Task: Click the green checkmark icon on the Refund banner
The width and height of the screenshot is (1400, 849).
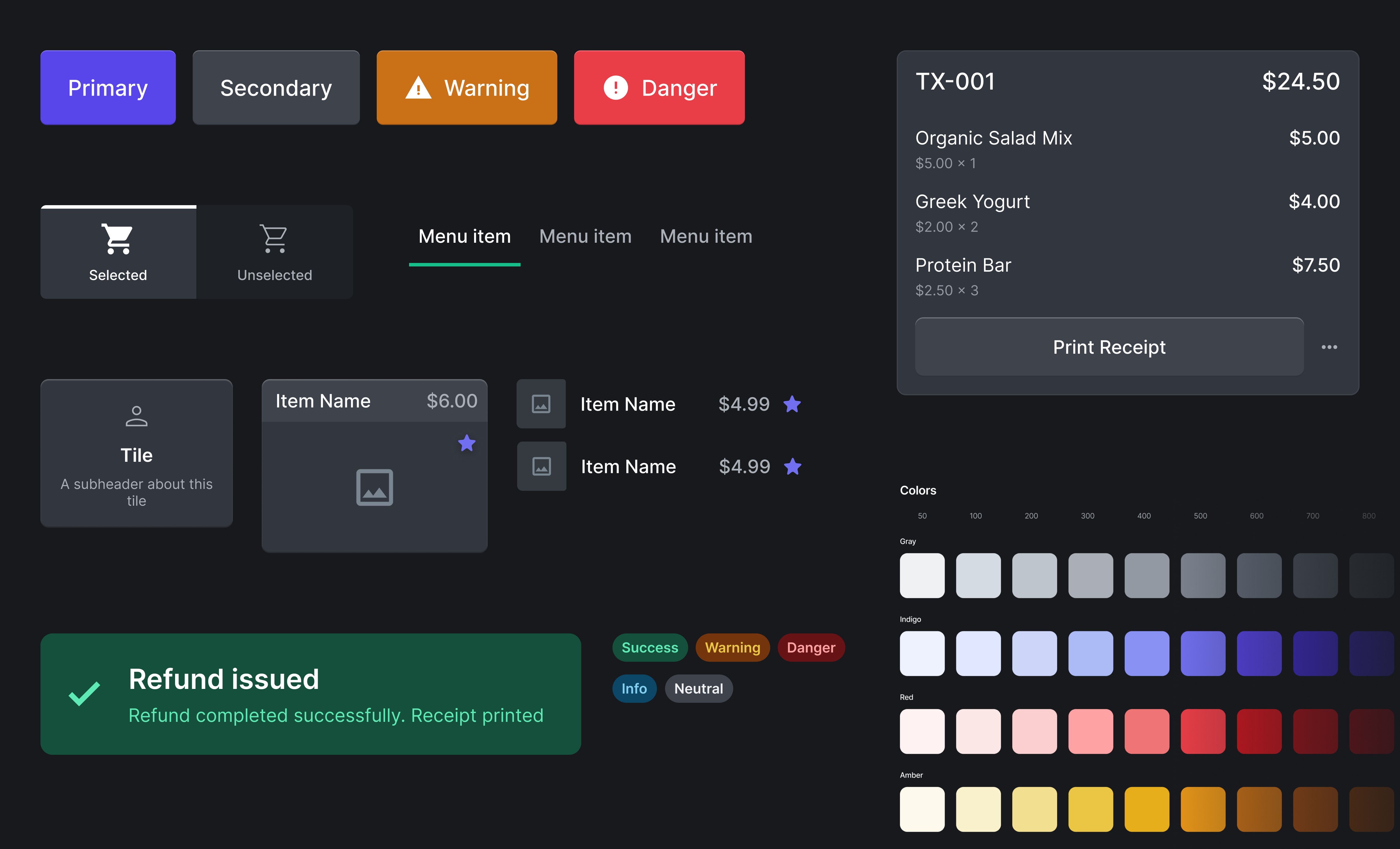Action: (x=84, y=693)
